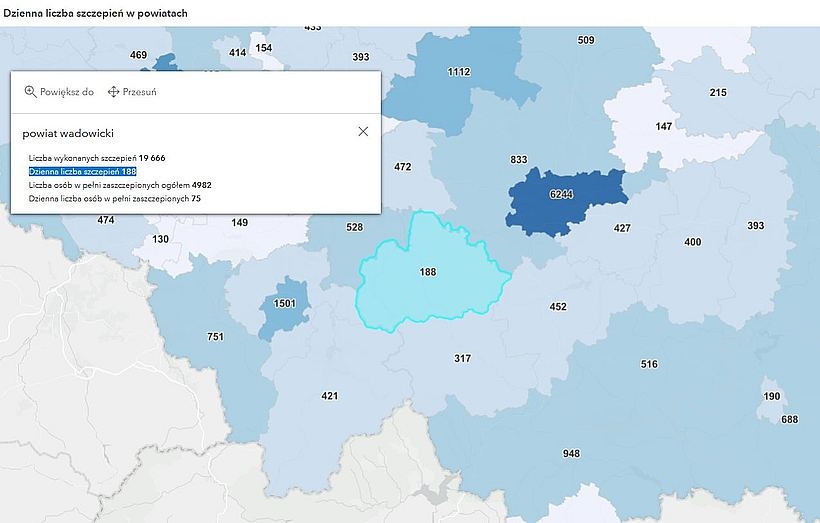Click the magnifier icon for Powiększ do
This screenshot has width=820, height=523.
[x=30, y=91]
